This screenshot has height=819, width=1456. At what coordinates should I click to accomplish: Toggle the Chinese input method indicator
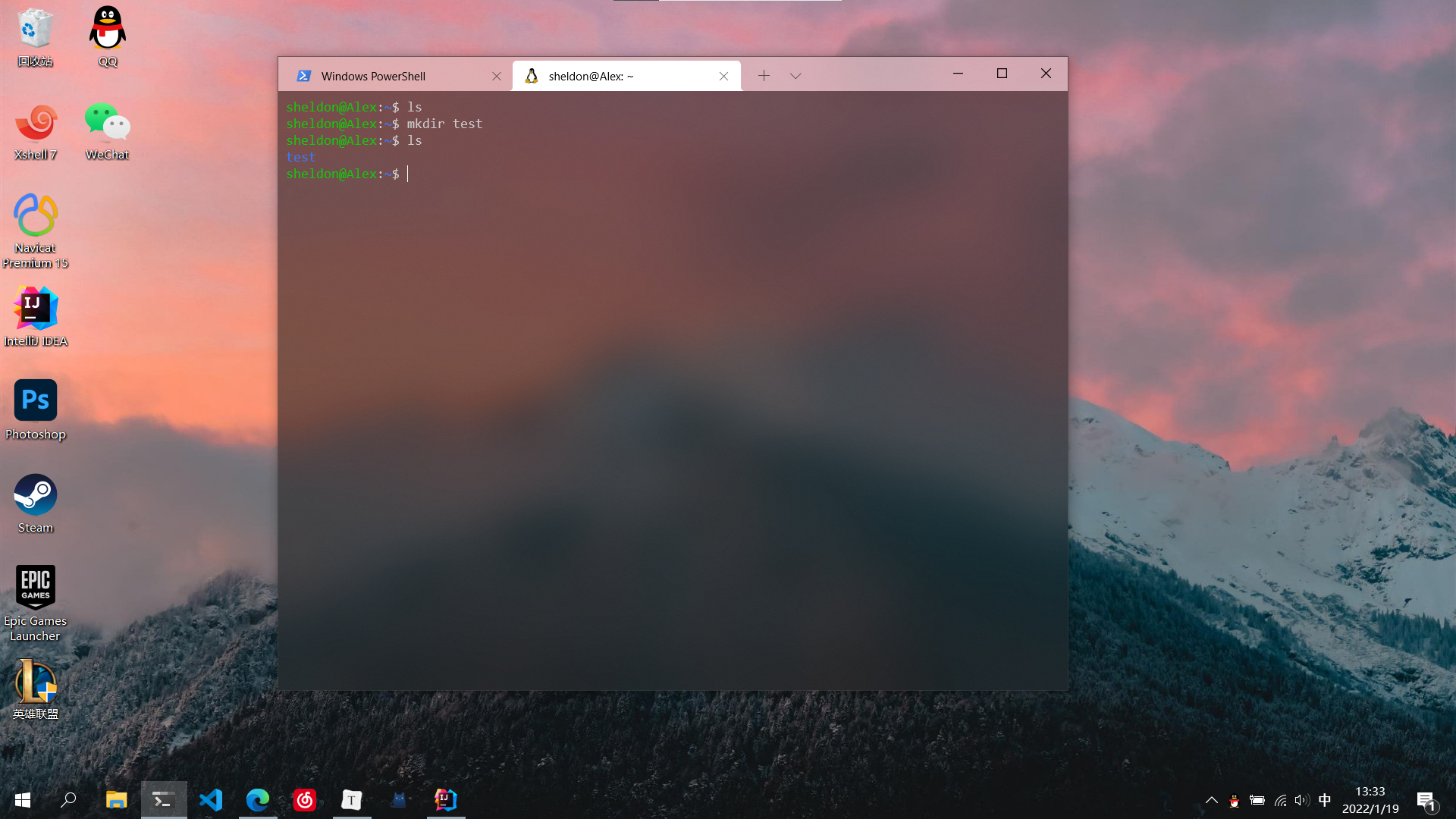(x=1325, y=800)
